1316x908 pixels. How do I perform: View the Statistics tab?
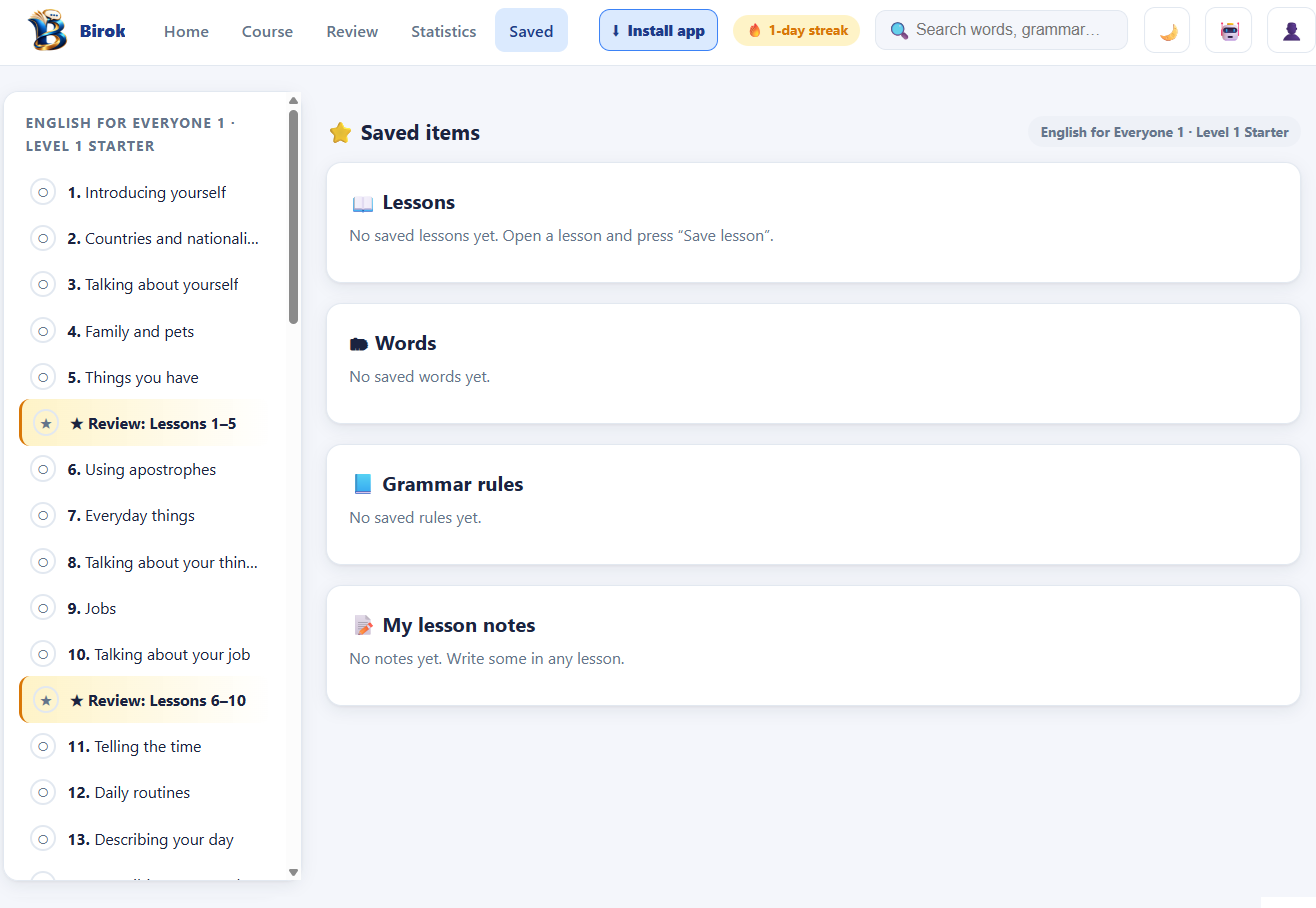click(x=443, y=31)
